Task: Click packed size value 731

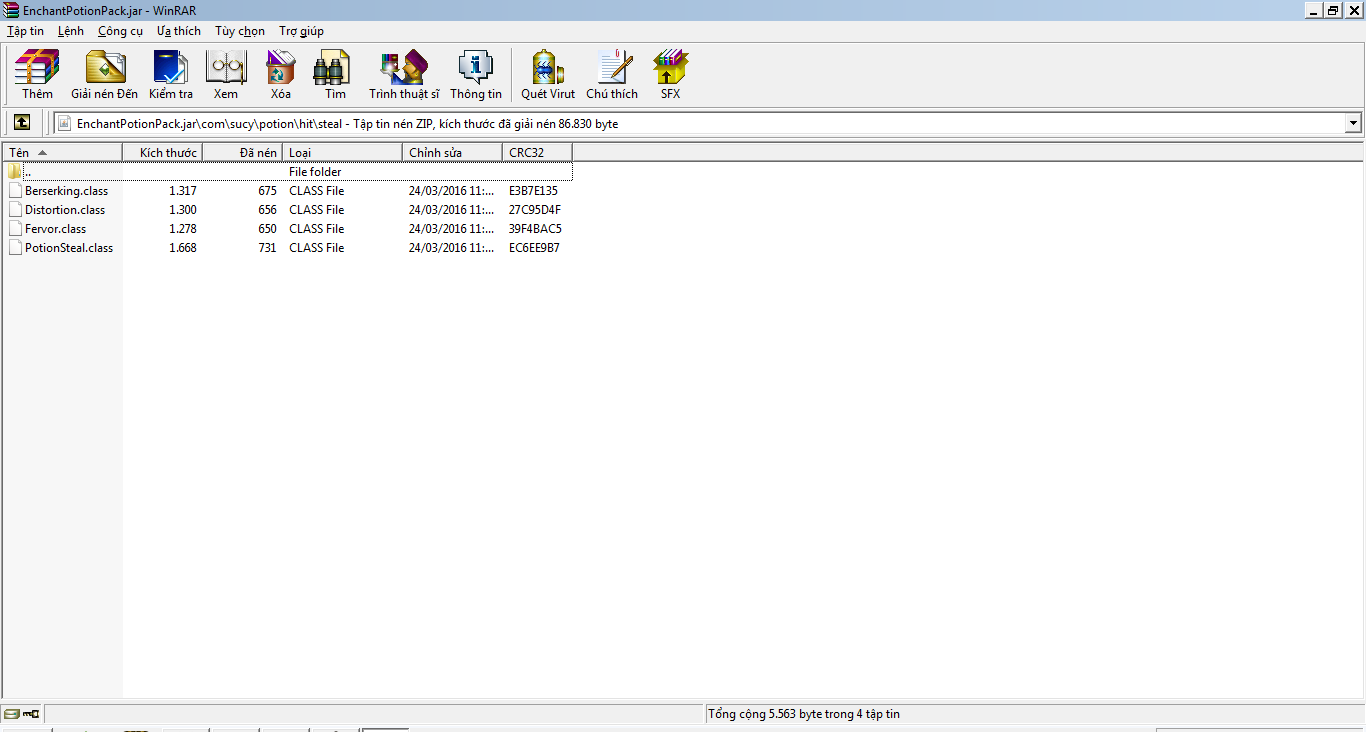Action: point(267,247)
